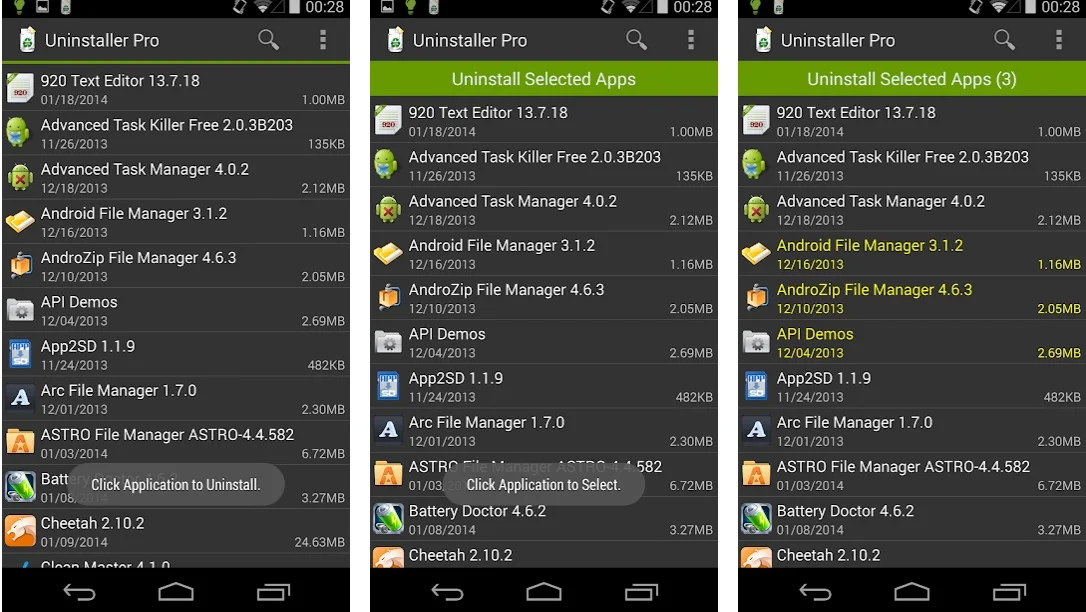The image size is (1086, 612).
Task: Select 920 Text Editor name in middle screen
Action: point(488,112)
